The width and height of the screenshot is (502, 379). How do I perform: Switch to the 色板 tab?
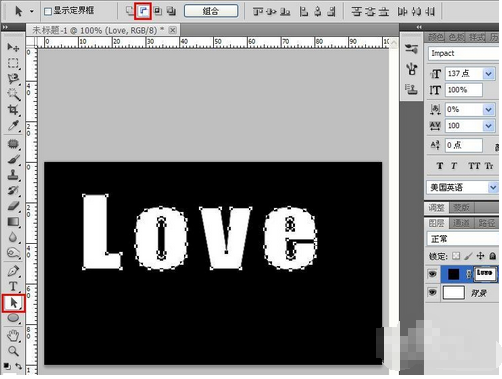click(456, 37)
